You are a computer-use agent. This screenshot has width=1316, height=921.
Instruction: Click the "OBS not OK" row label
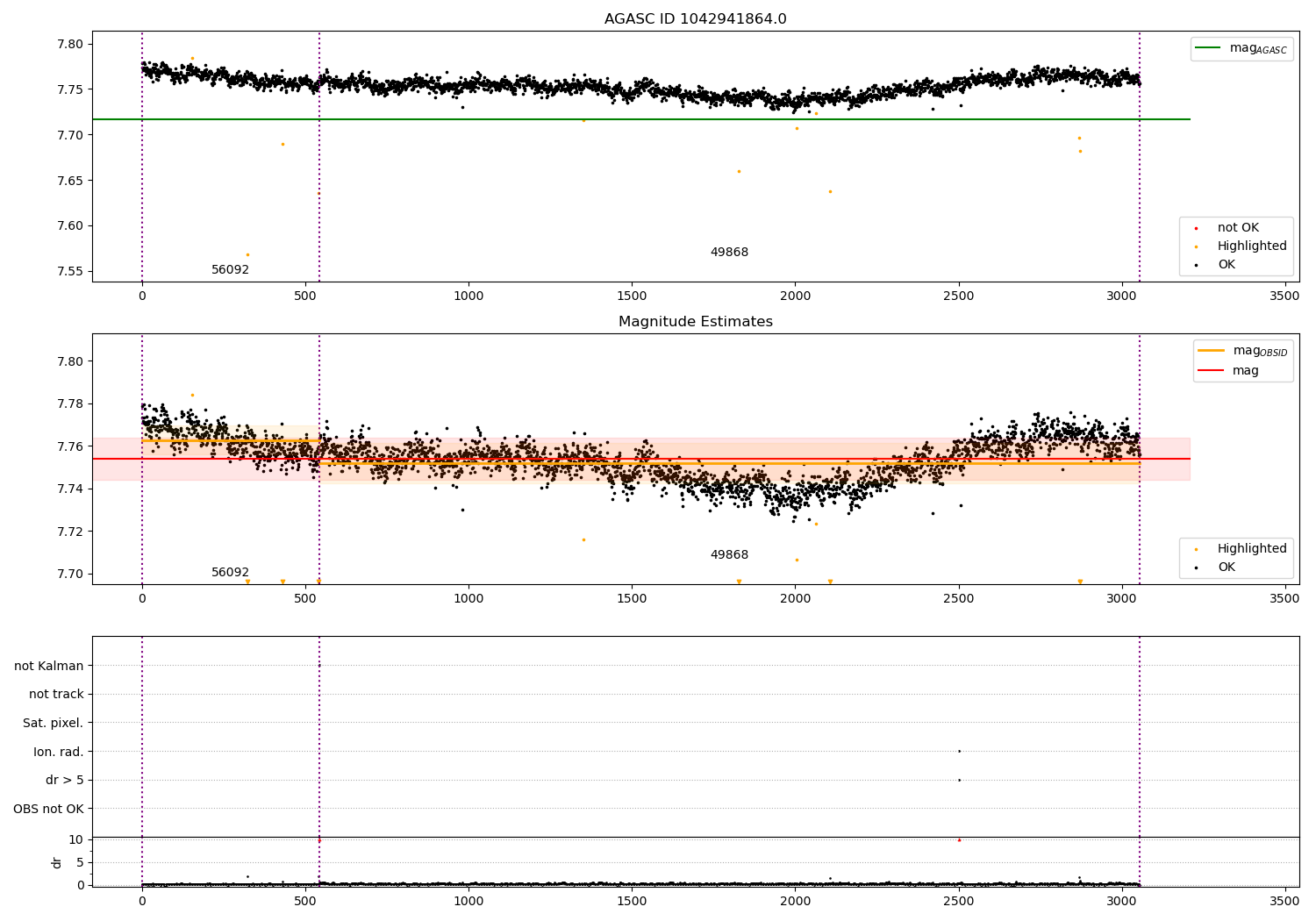tap(48, 809)
